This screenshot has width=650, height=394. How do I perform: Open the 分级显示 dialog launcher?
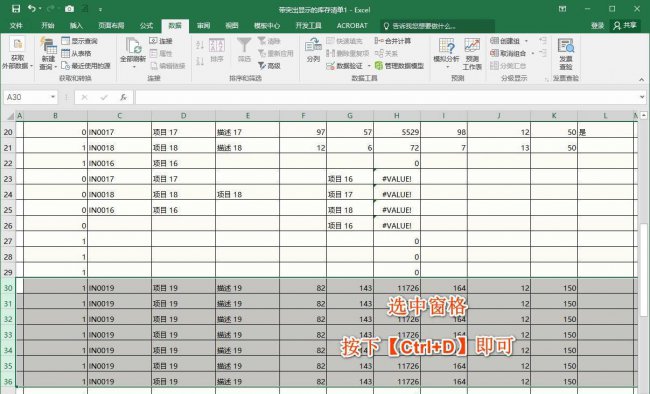[x=546, y=78]
